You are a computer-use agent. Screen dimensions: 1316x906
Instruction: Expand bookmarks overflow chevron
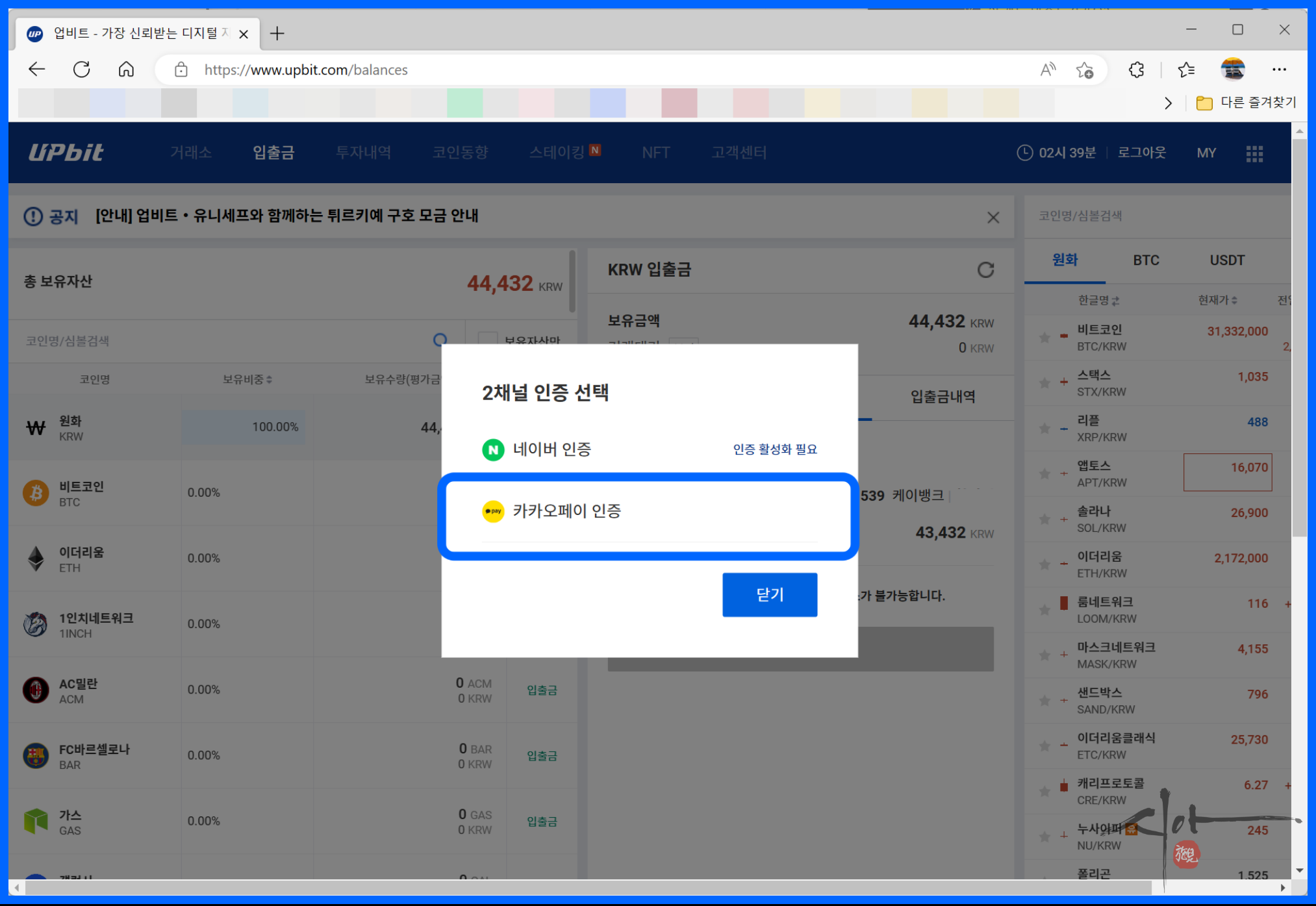pyautogui.click(x=1168, y=103)
